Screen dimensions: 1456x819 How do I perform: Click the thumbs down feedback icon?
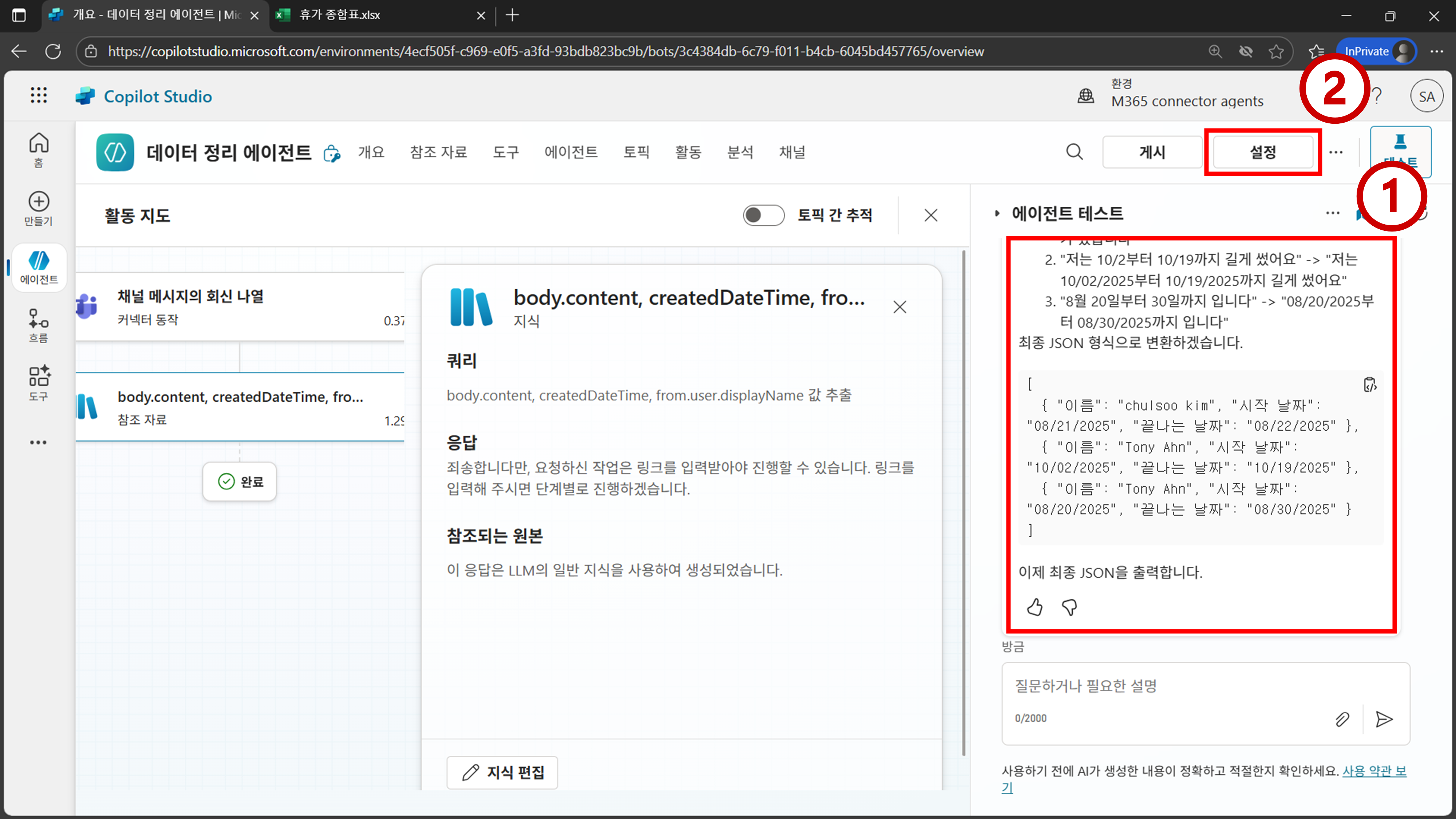pos(1069,607)
